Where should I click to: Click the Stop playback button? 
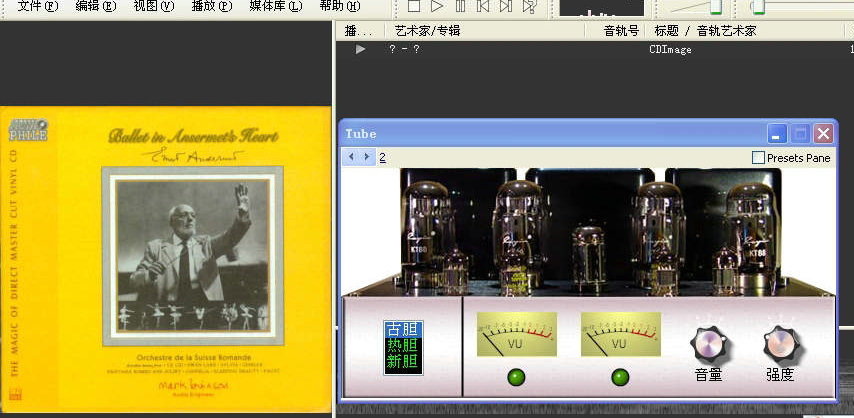click(414, 6)
